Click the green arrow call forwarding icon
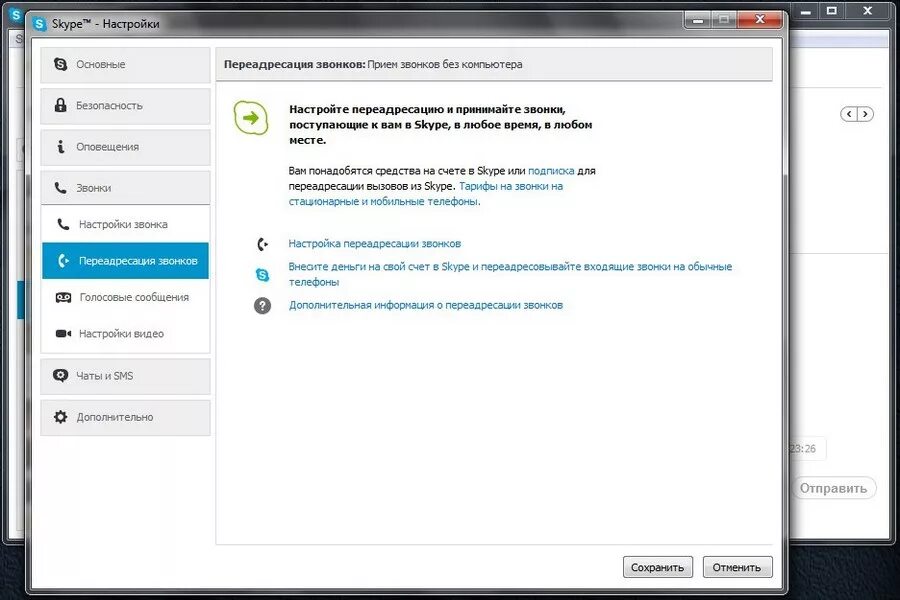This screenshot has height=600, width=900. click(x=251, y=118)
